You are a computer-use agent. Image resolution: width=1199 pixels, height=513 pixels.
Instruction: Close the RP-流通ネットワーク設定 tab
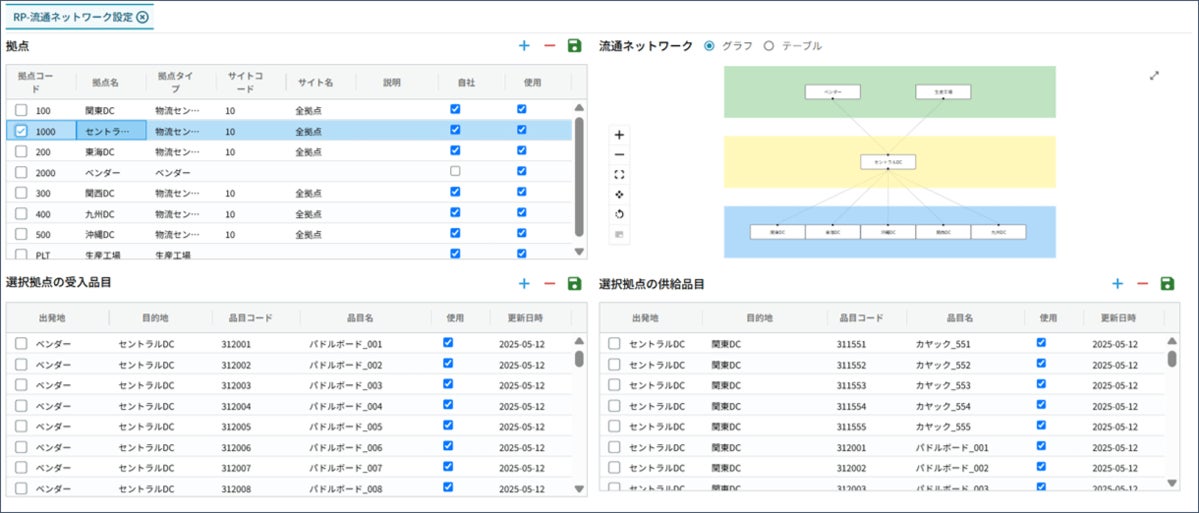142,17
